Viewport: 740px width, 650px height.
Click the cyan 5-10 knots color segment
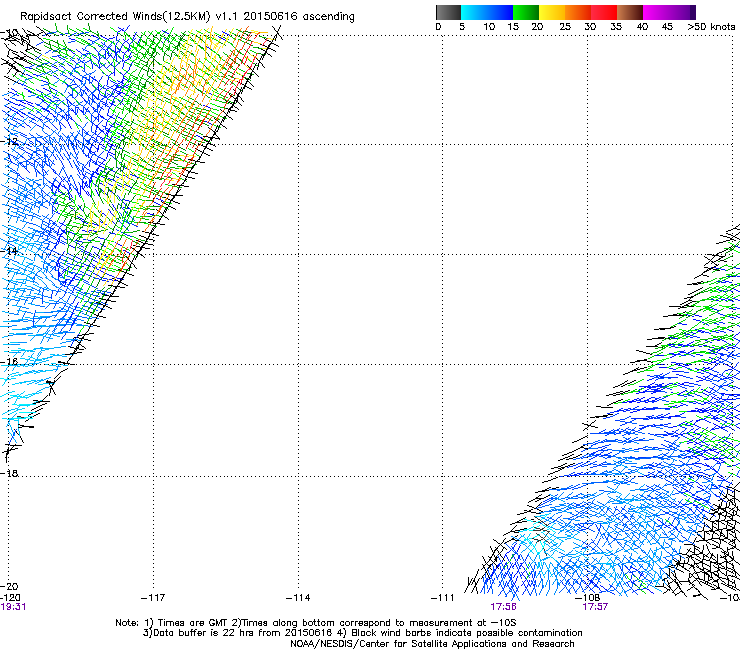tap(474, 12)
